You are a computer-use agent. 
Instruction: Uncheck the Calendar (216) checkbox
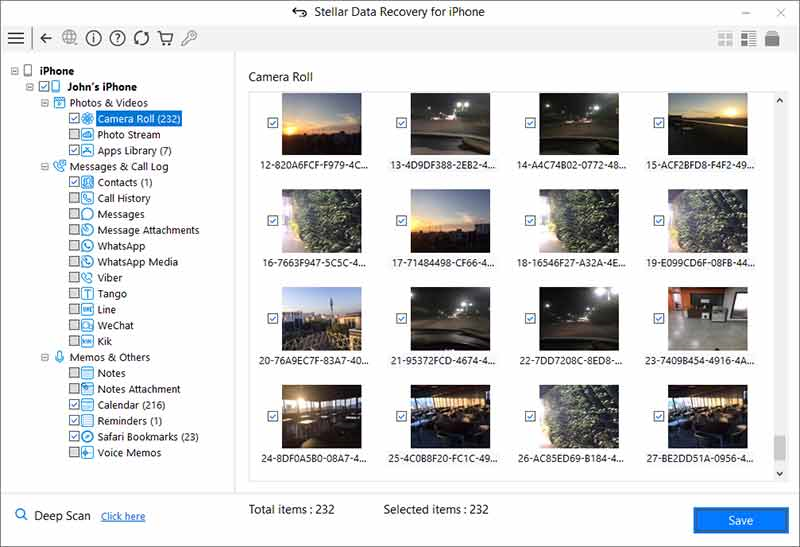(74, 404)
